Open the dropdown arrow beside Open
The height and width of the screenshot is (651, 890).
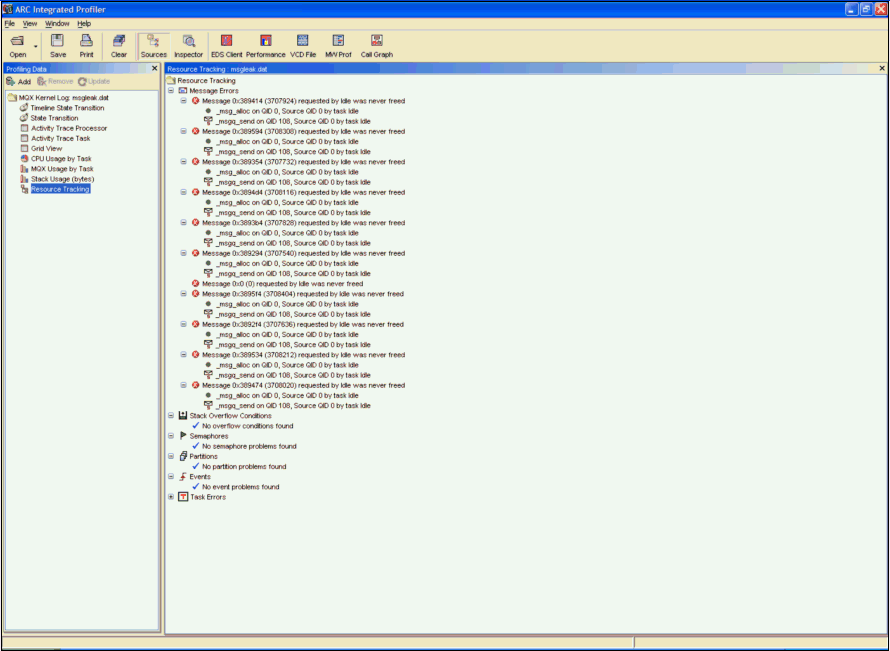[x=36, y=46]
